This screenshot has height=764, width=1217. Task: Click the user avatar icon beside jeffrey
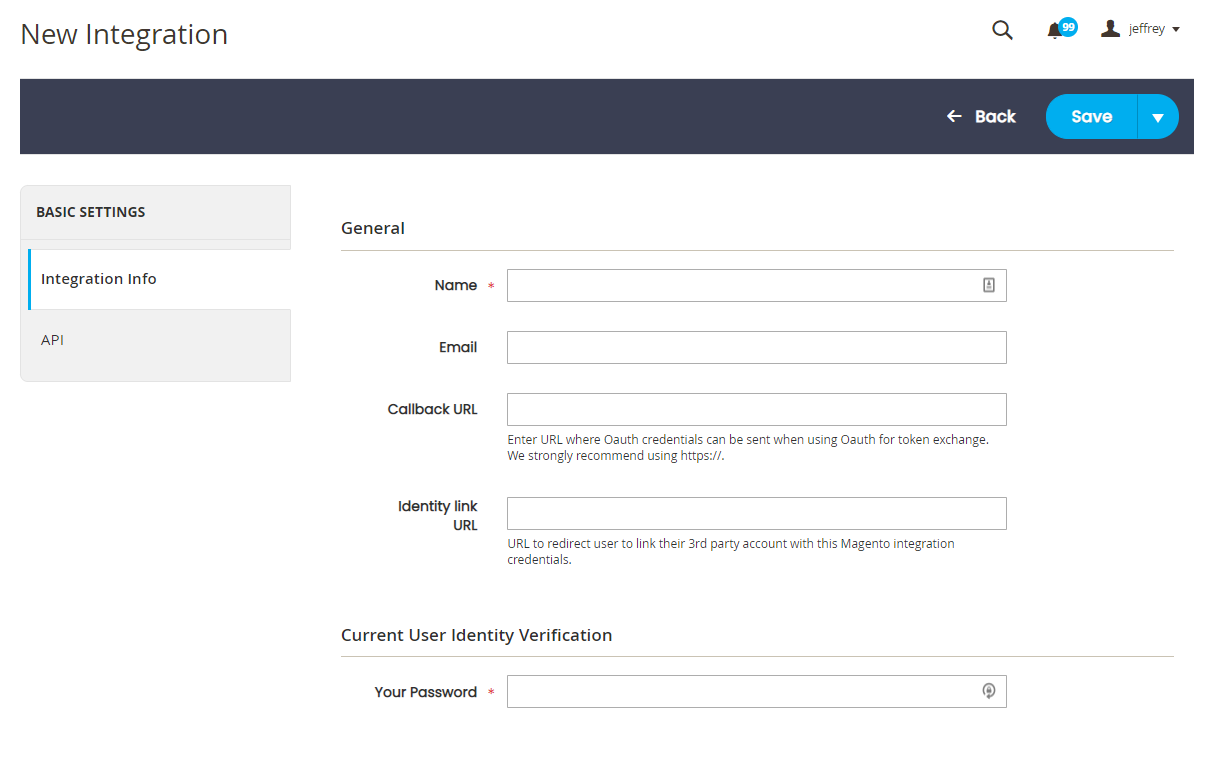(x=1110, y=29)
